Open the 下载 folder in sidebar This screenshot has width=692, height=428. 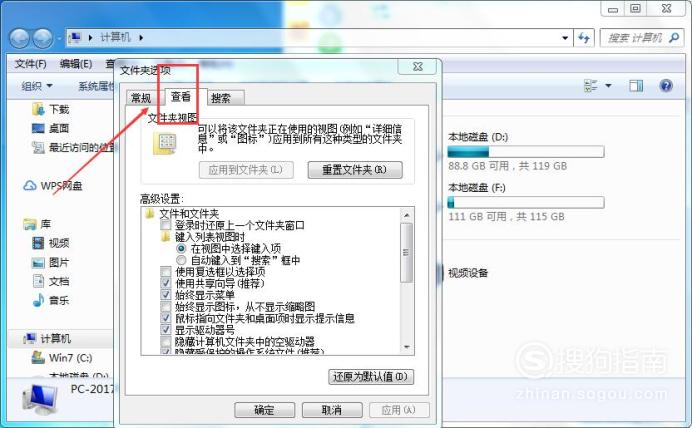click(x=51, y=109)
